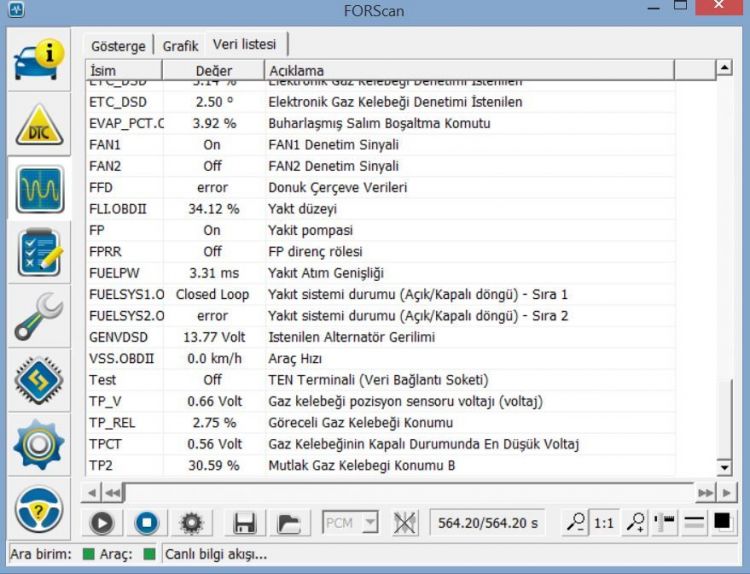Open a saved log file folder
750x574 pixels.
pos(289,523)
